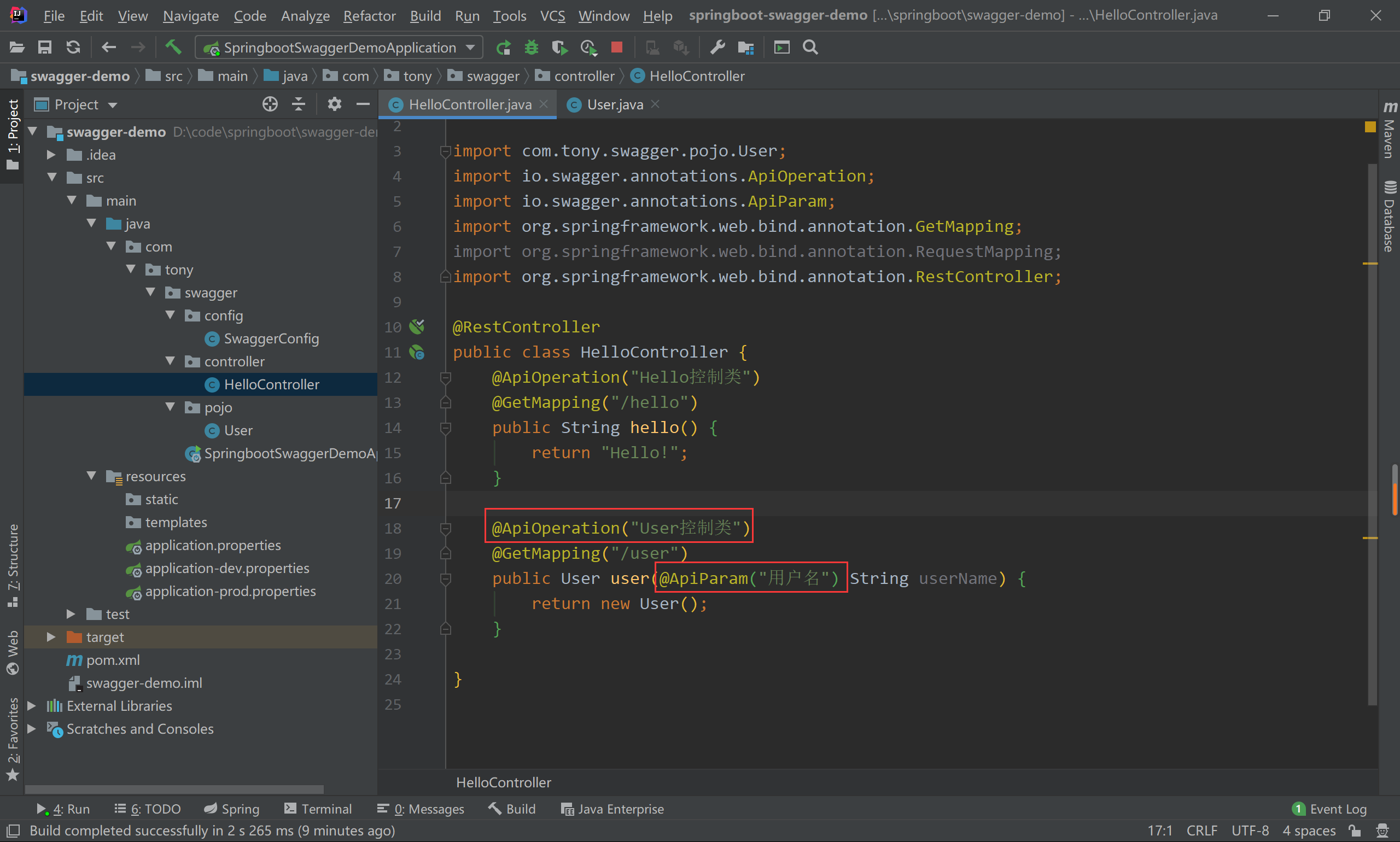Viewport: 1400px width, 842px height.
Task: Select pom.xml in the project tree
Action: (113, 660)
